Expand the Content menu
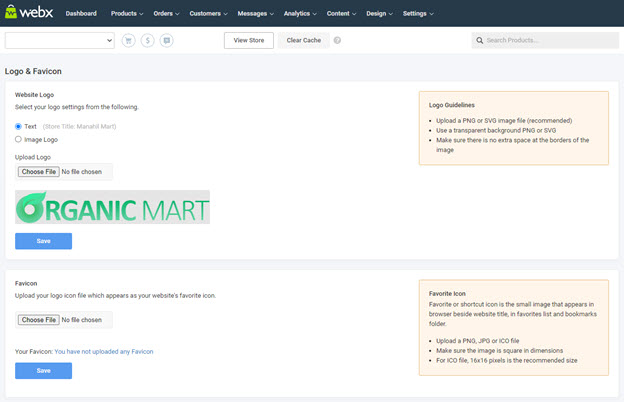This screenshot has height=402, width=624. coord(341,14)
